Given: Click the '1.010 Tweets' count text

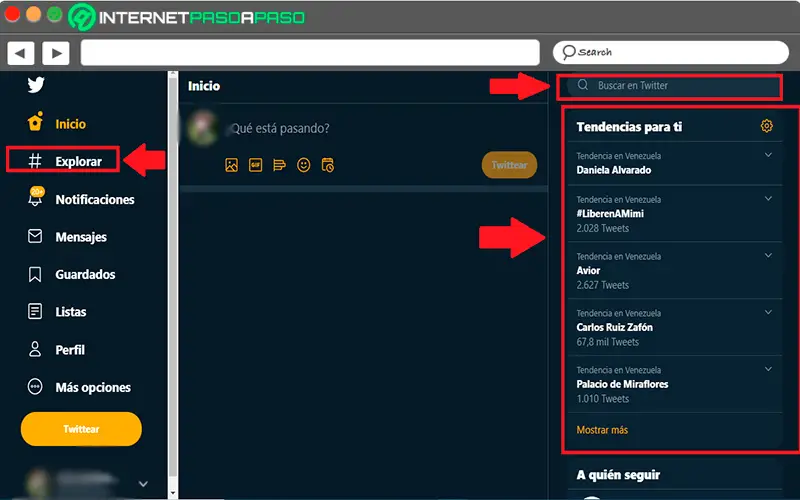Looking at the screenshot, I should point(603,399).
